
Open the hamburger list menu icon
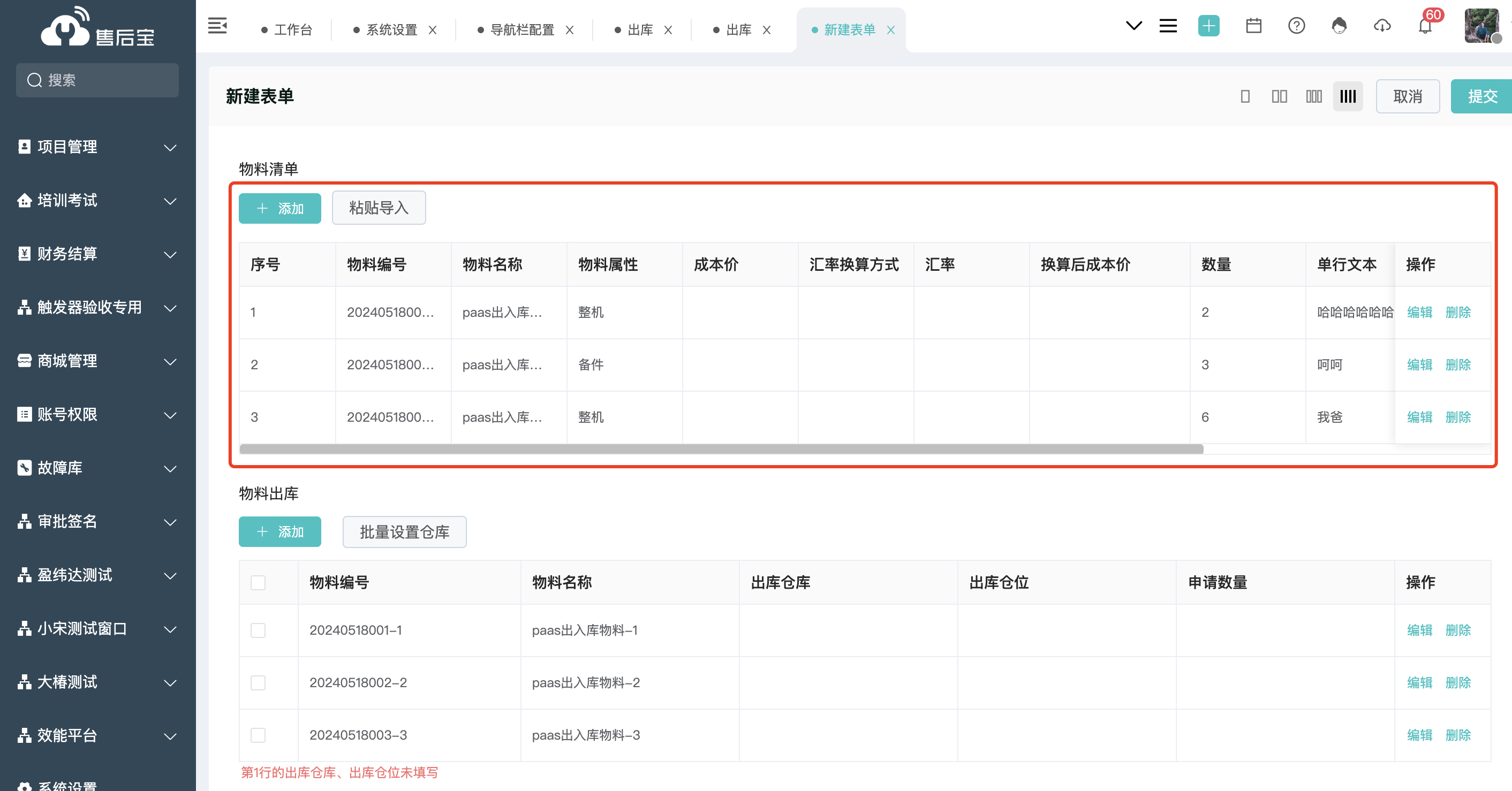pyautogui.click(x=1168, y=26)
